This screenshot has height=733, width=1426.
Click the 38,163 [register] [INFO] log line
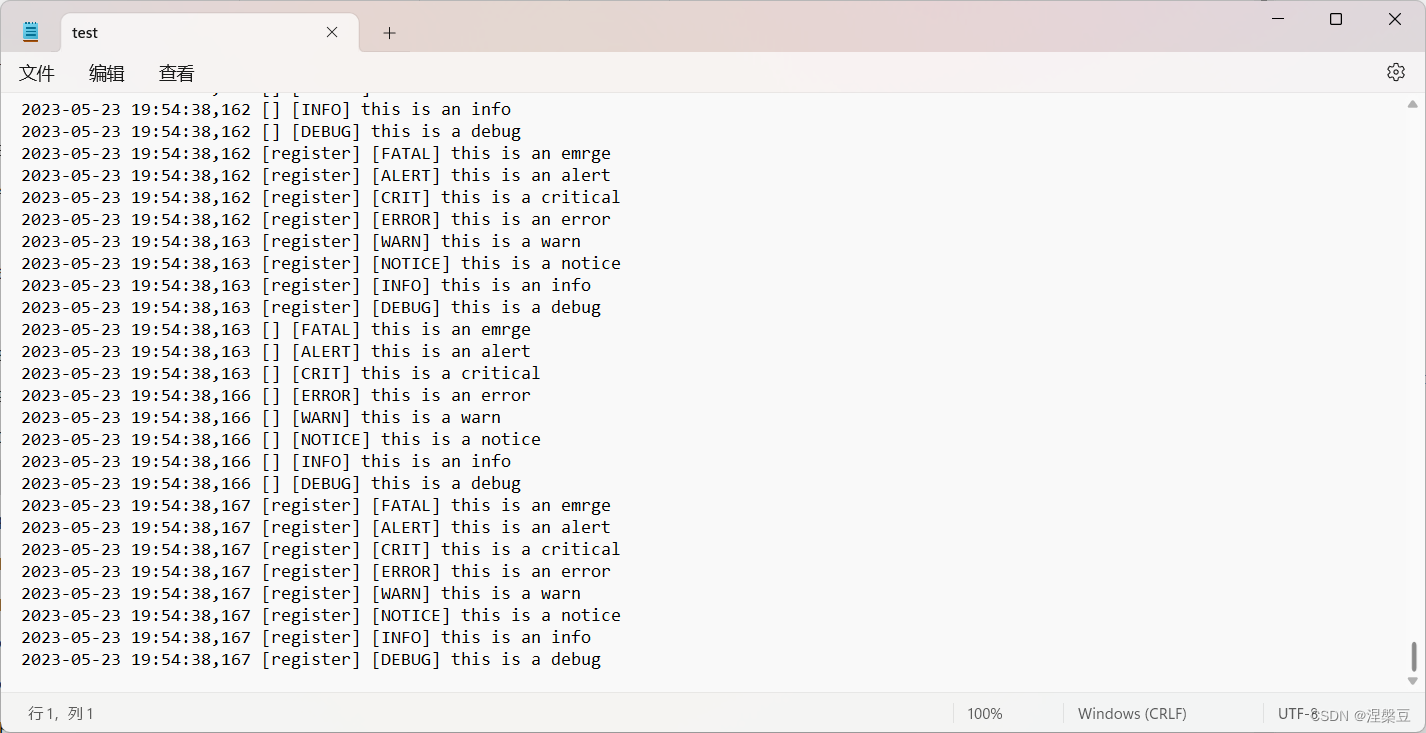pyautogui.click(x=306, y=285)
